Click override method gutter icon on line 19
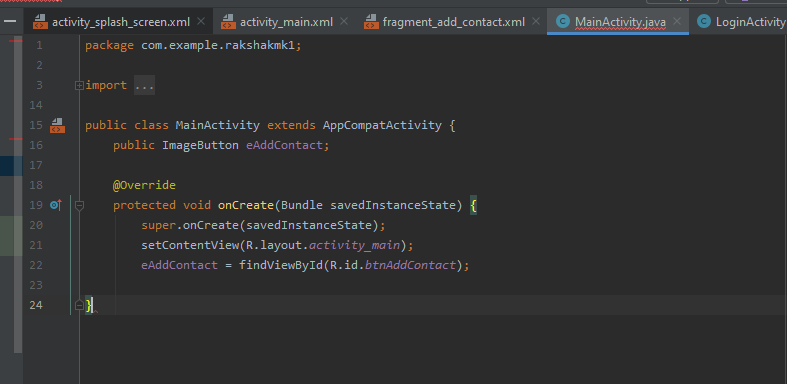The height and width of the screenshot is (384, 787). coord(56,205)
